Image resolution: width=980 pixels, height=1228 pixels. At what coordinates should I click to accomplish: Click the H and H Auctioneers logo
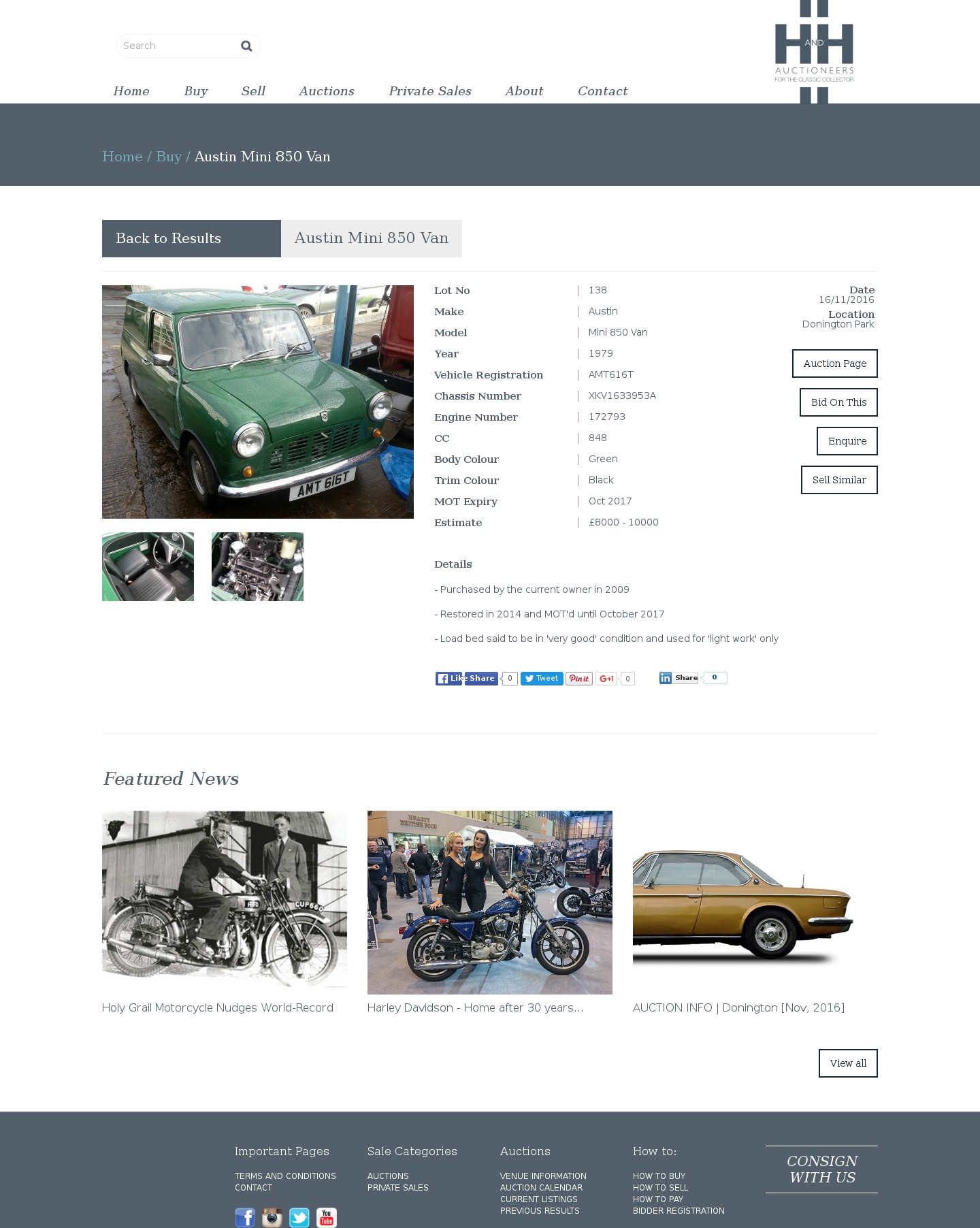[x=814, y=52]
